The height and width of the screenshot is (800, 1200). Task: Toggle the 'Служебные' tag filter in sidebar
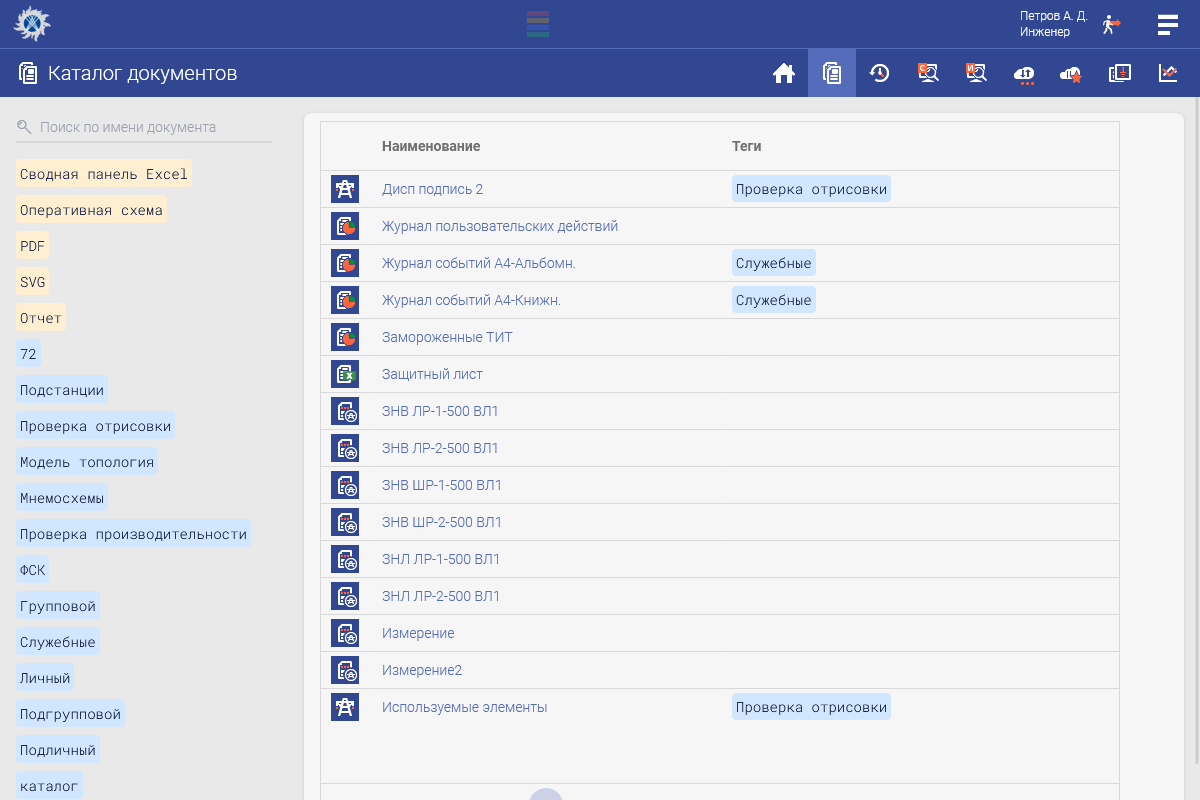(58, 642)
